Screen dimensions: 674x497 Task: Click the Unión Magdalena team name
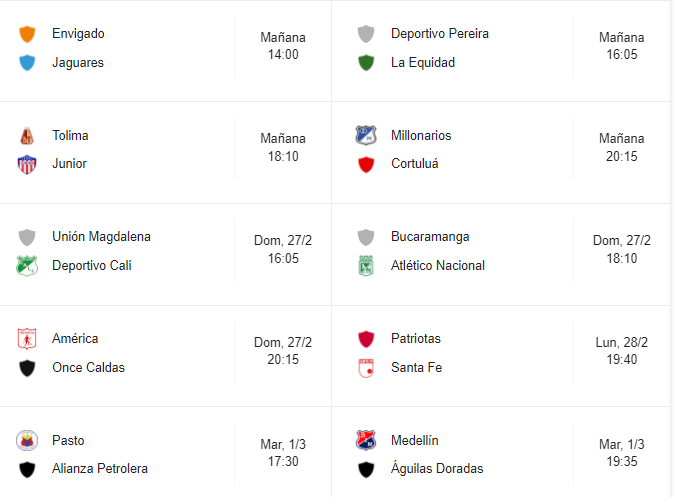pos(101,236)
